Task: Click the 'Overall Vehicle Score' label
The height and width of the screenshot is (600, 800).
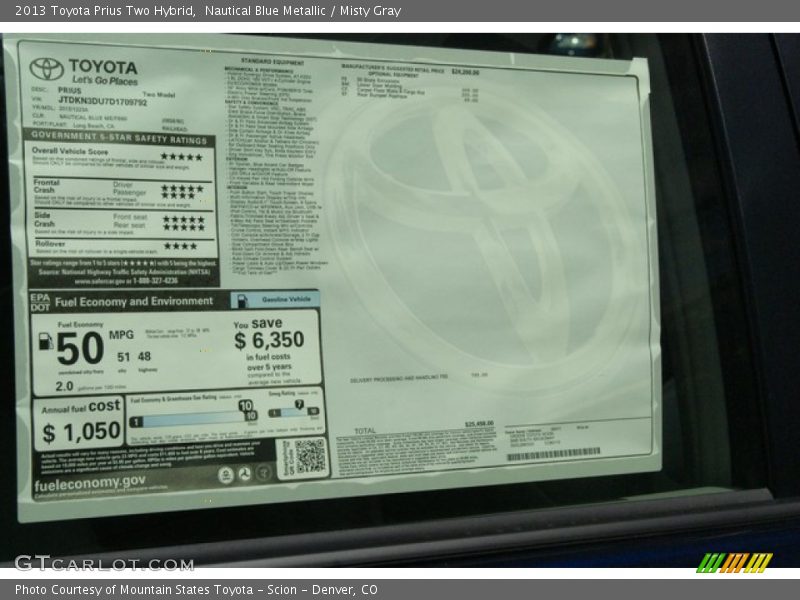Action: 70,151
